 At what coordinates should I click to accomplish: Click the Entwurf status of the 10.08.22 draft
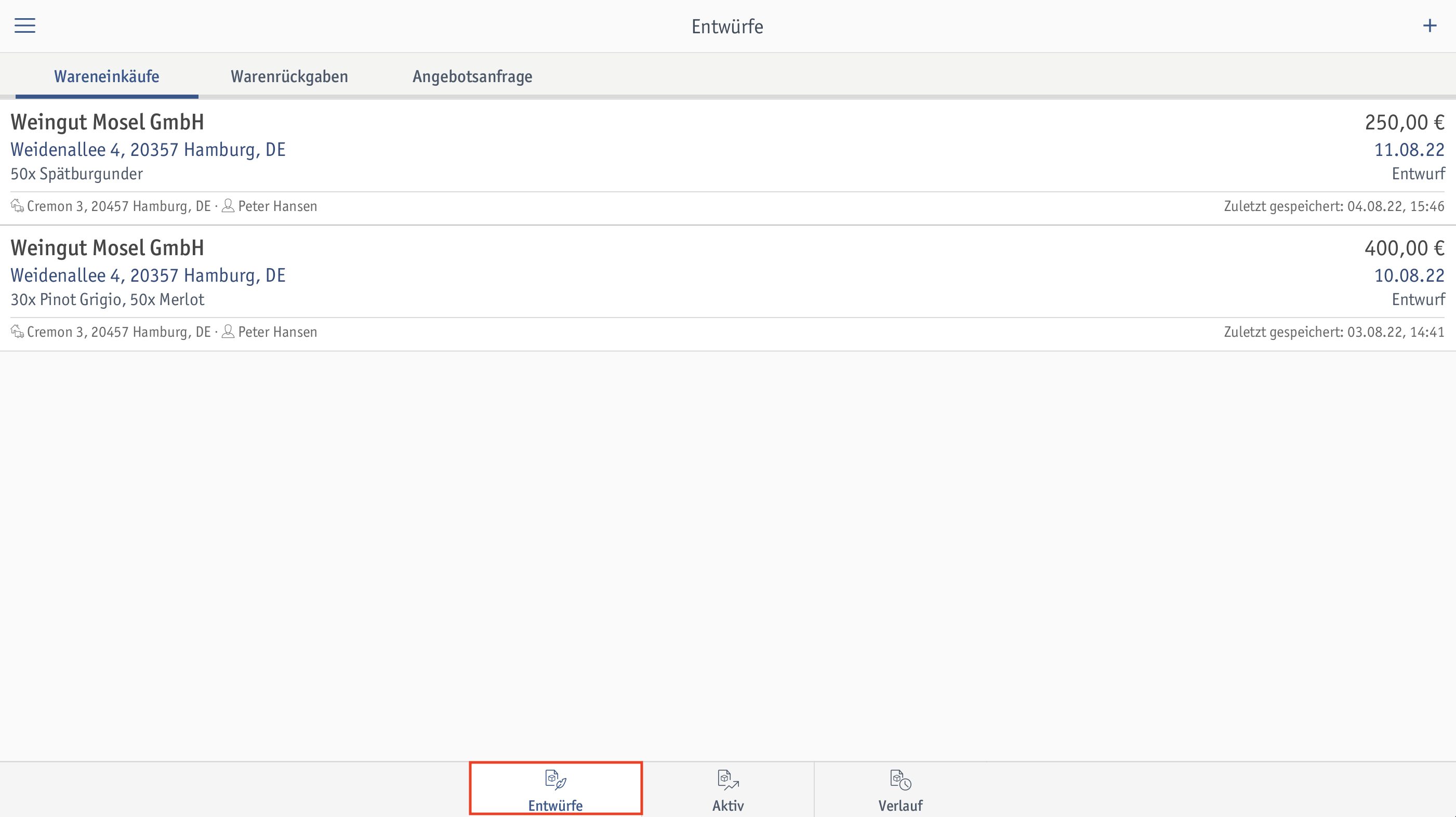1418,299
